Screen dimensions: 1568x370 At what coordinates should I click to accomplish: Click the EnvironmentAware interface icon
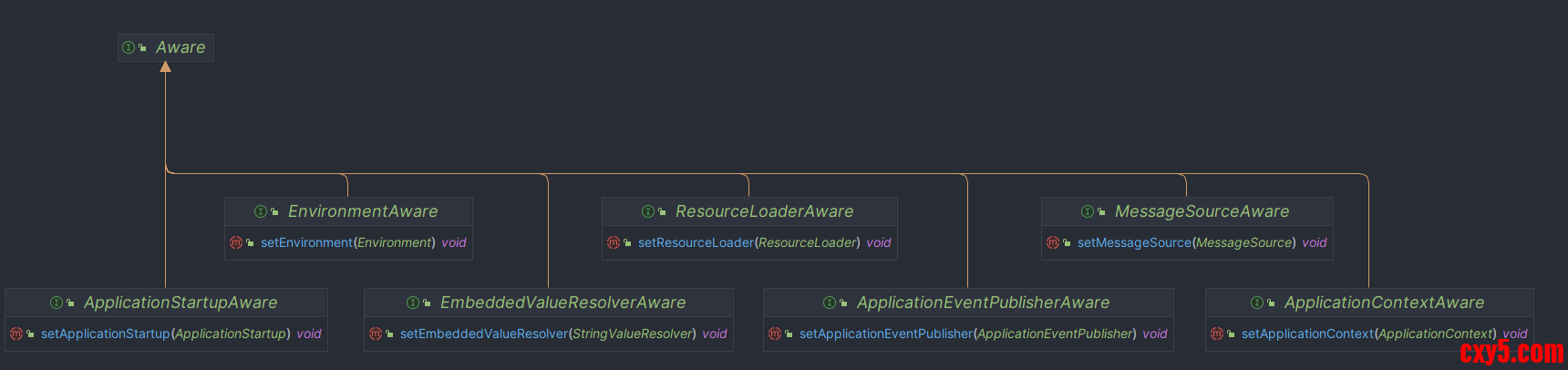tap(261, 211)
